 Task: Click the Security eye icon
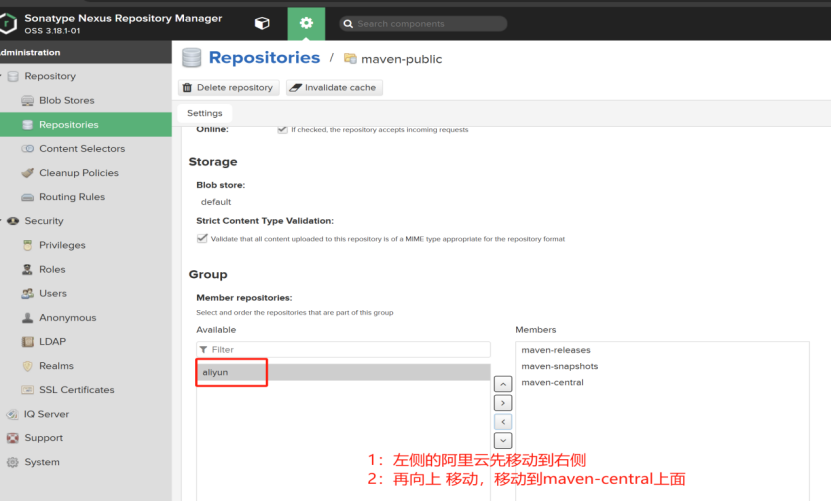[13, 221]
